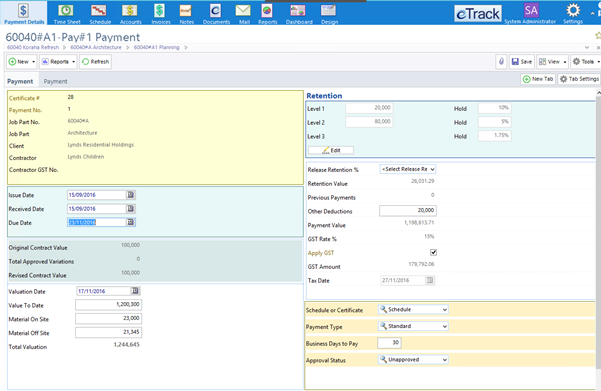
Task: Collapse the breadcrumb bar chevron
Action: pyautogui.click(x=587, y=48)
